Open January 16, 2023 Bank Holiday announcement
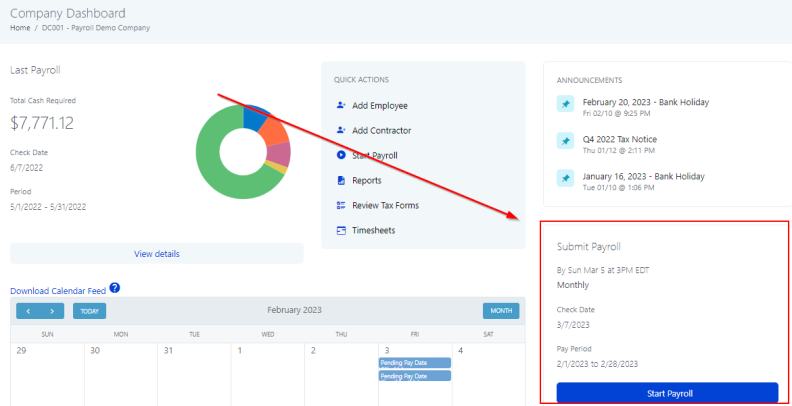 644,176
